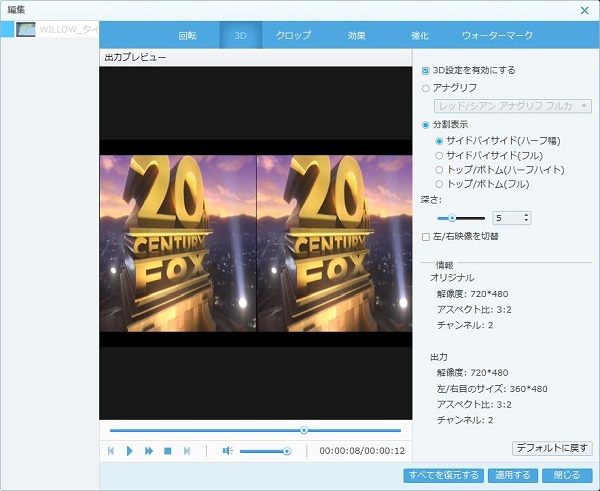
Task: Apply changes with 適用する button
Action: (513, 475)
